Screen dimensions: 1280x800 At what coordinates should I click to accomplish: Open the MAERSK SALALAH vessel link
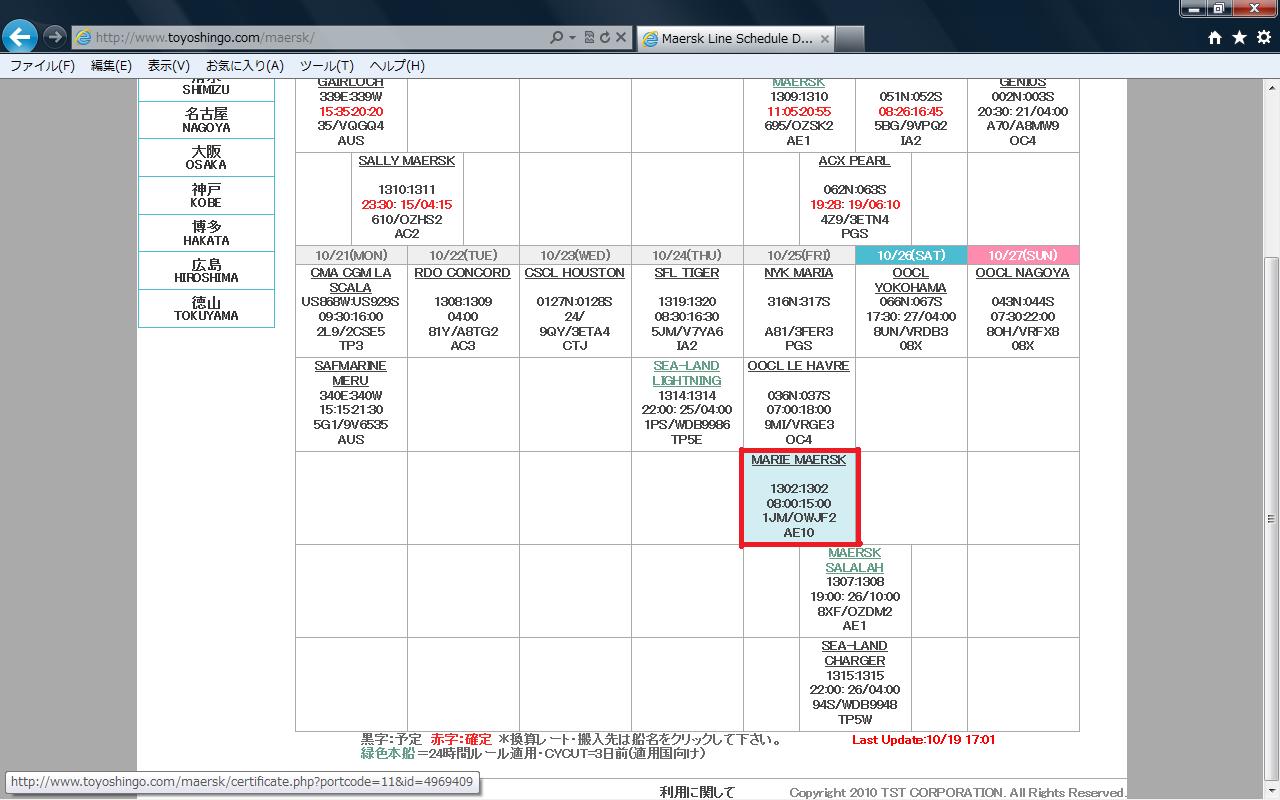click(x=855, y=560)
